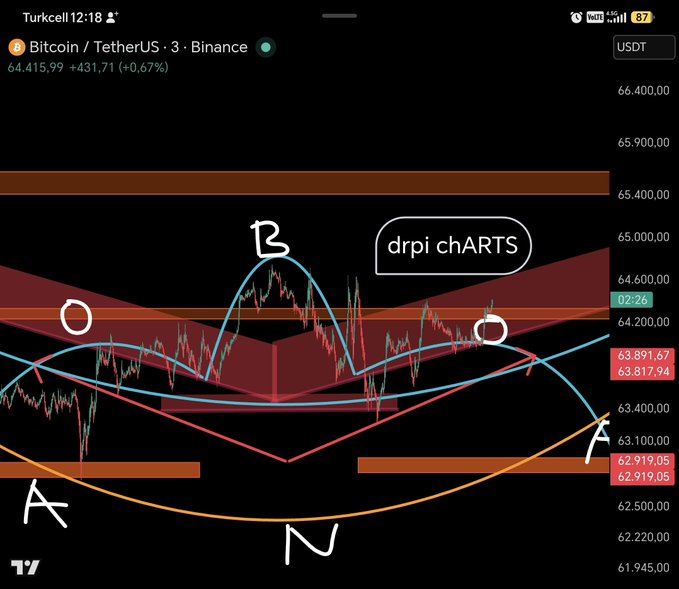Tap the TradingView logo
The height and width of the screenshot is (589, 679).
coord(25,567)
